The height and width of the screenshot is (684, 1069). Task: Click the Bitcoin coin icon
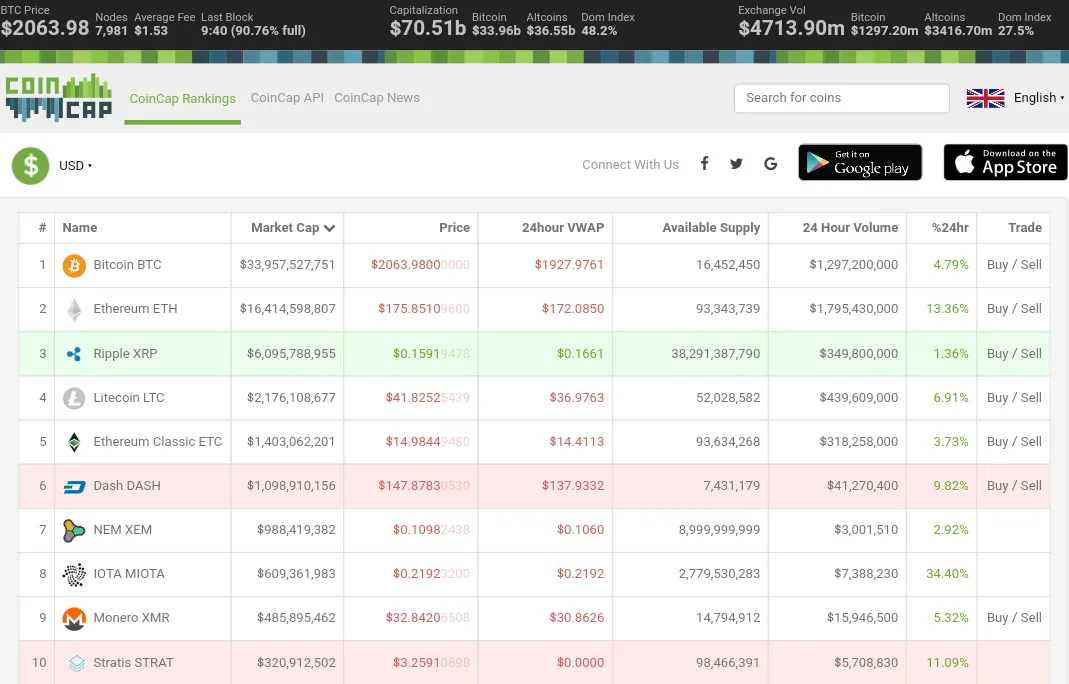74,265
